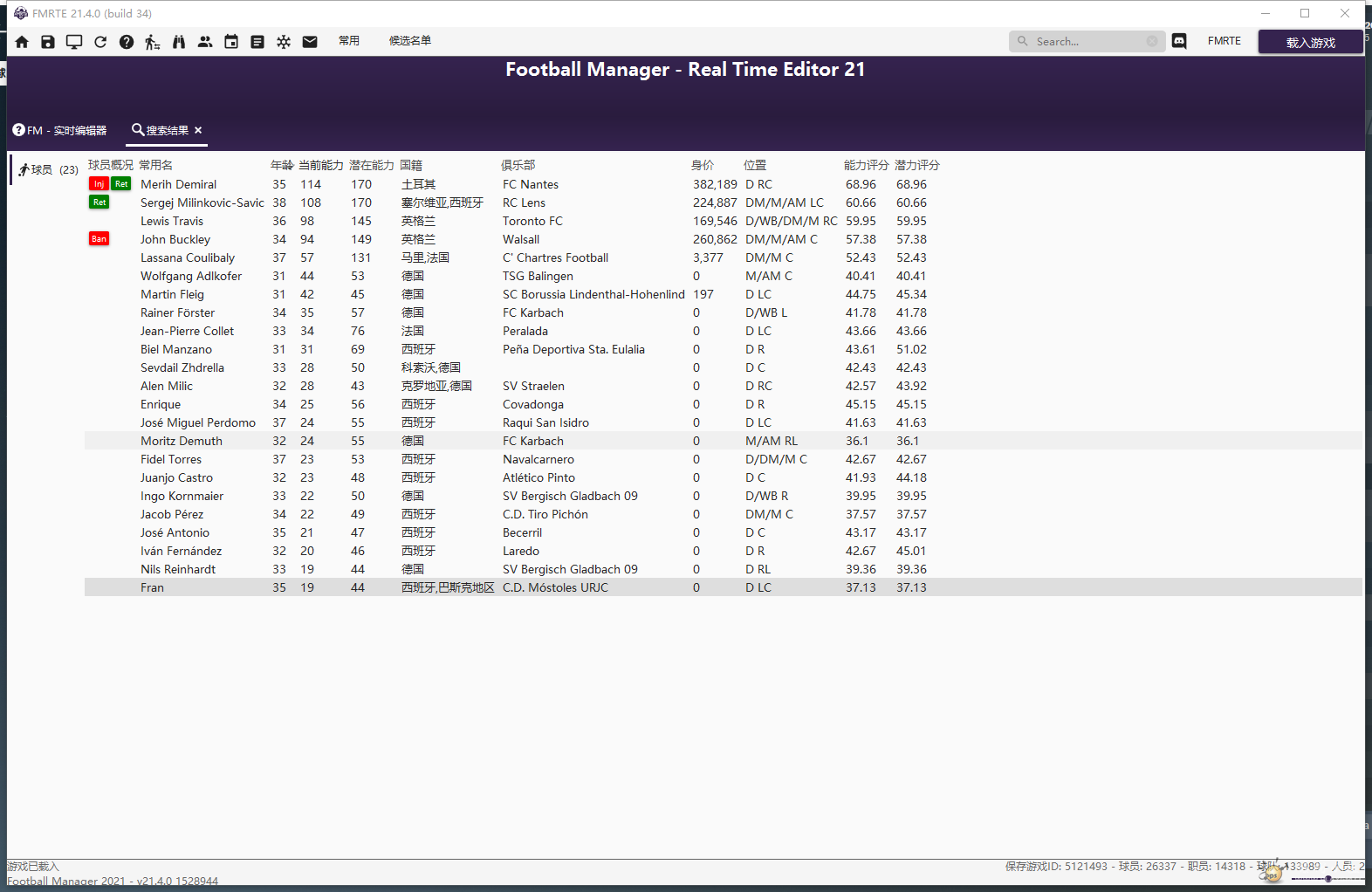Select player row Sergej Milinkovic-Savic
This screenshot has height=892, width=1372.
(723, 202)
